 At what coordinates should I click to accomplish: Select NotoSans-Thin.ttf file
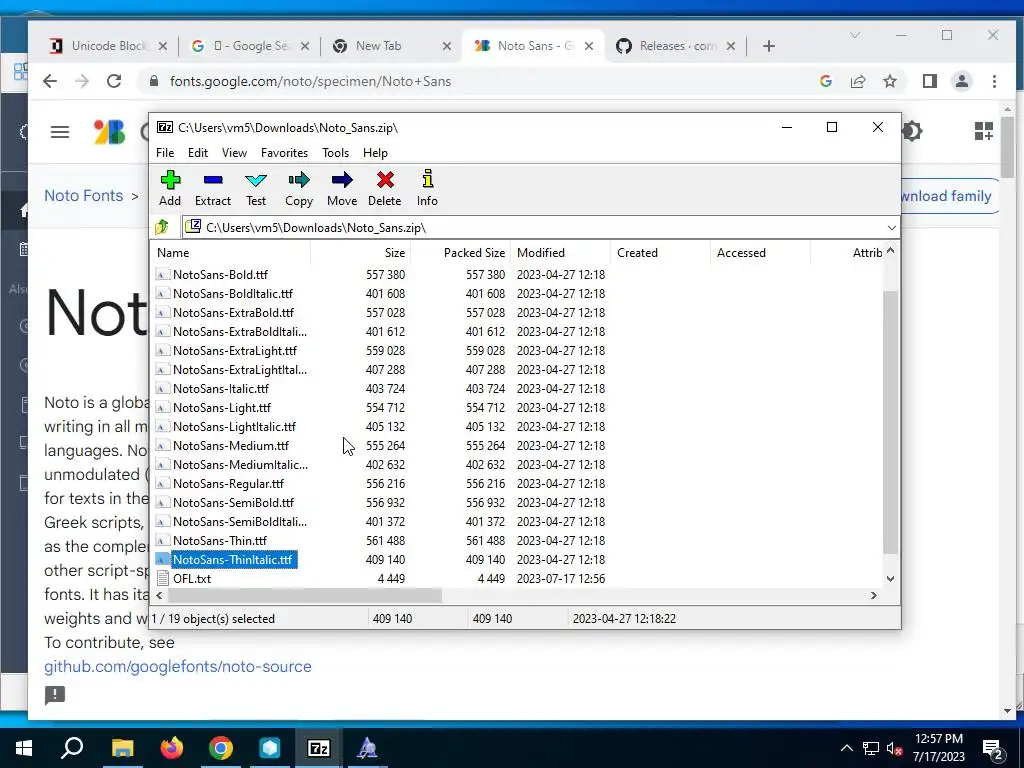(x=219, y=540)
